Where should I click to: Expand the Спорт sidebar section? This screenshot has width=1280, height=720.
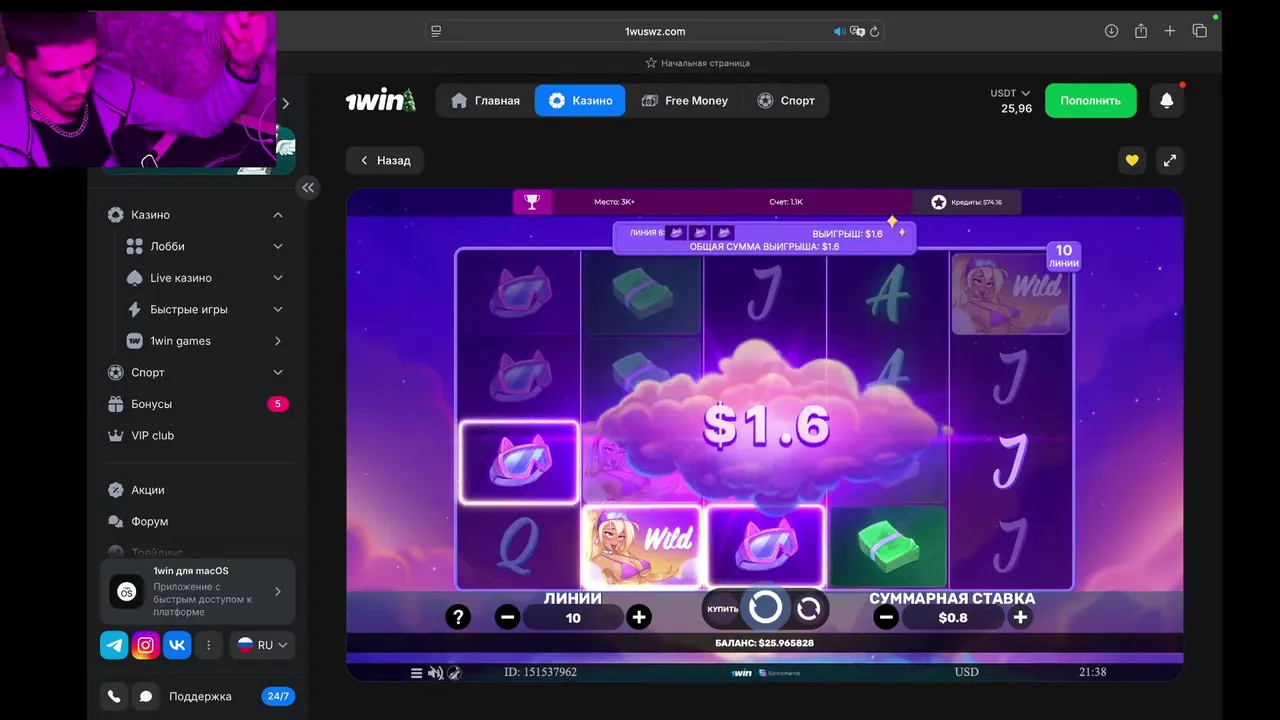pos(278,372)
